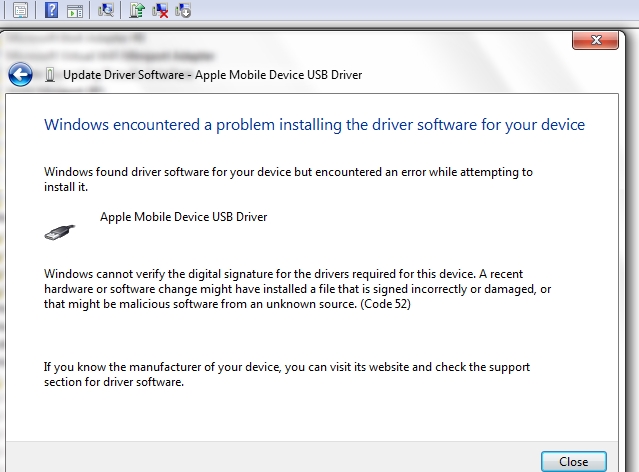Viewport: 639px width, 472px height.
Task: Open Properties from the Device Manager toolbar
Action: click(20, 9)
